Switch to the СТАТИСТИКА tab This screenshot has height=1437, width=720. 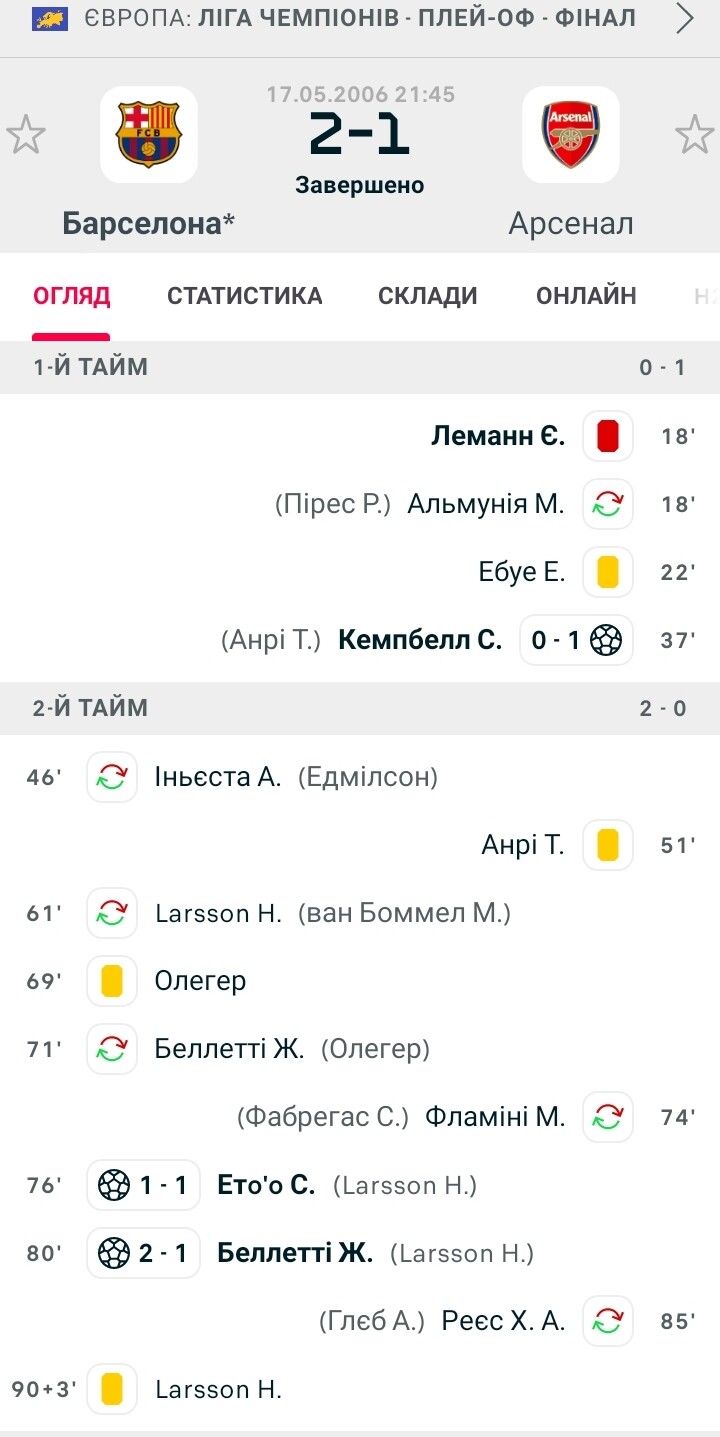(x=245, y=296)
